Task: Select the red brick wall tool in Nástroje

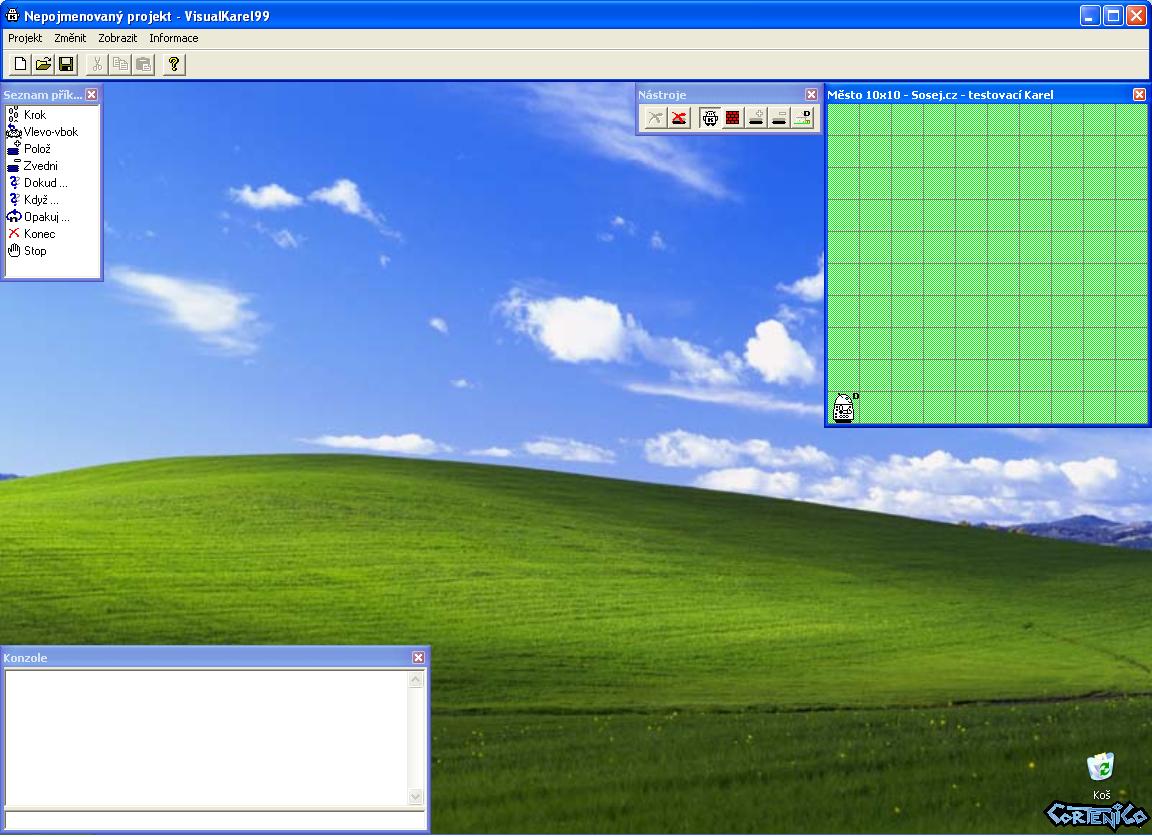Action: click(x=732, y=118)
